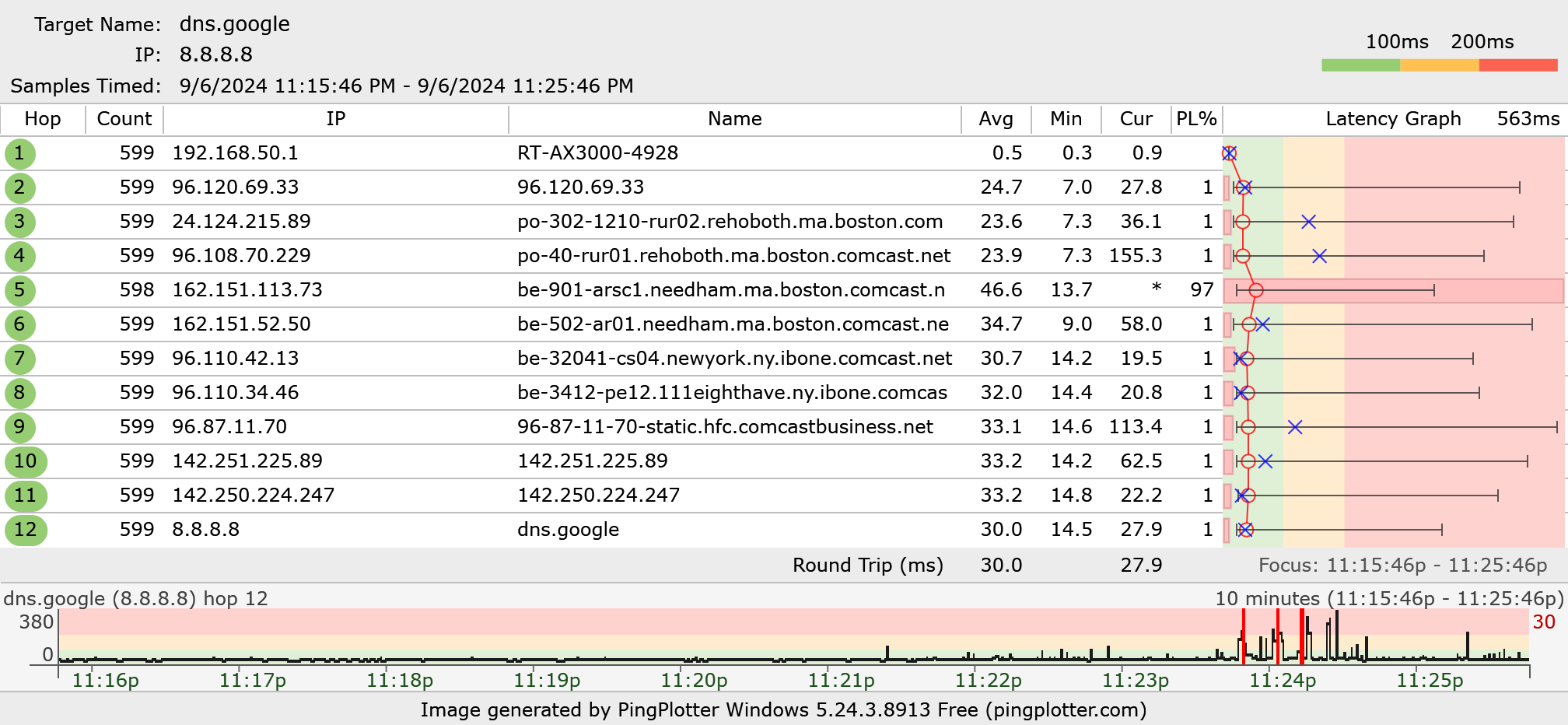
Task: Click the 142.250.224.247 IP cell
Action: click(254, 496)
